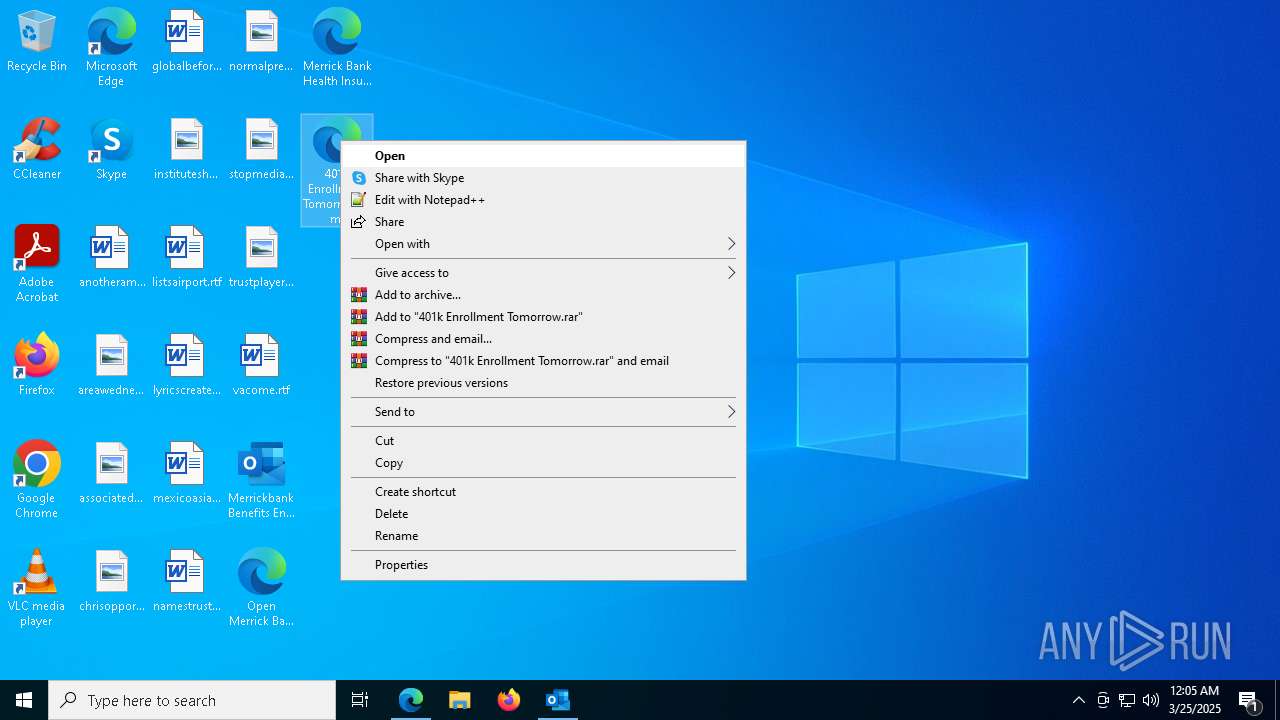Choose Compress to "401k Enrollment Tomorrow.rar" and email
This screenshot has height=720, width=1280.
543,361
